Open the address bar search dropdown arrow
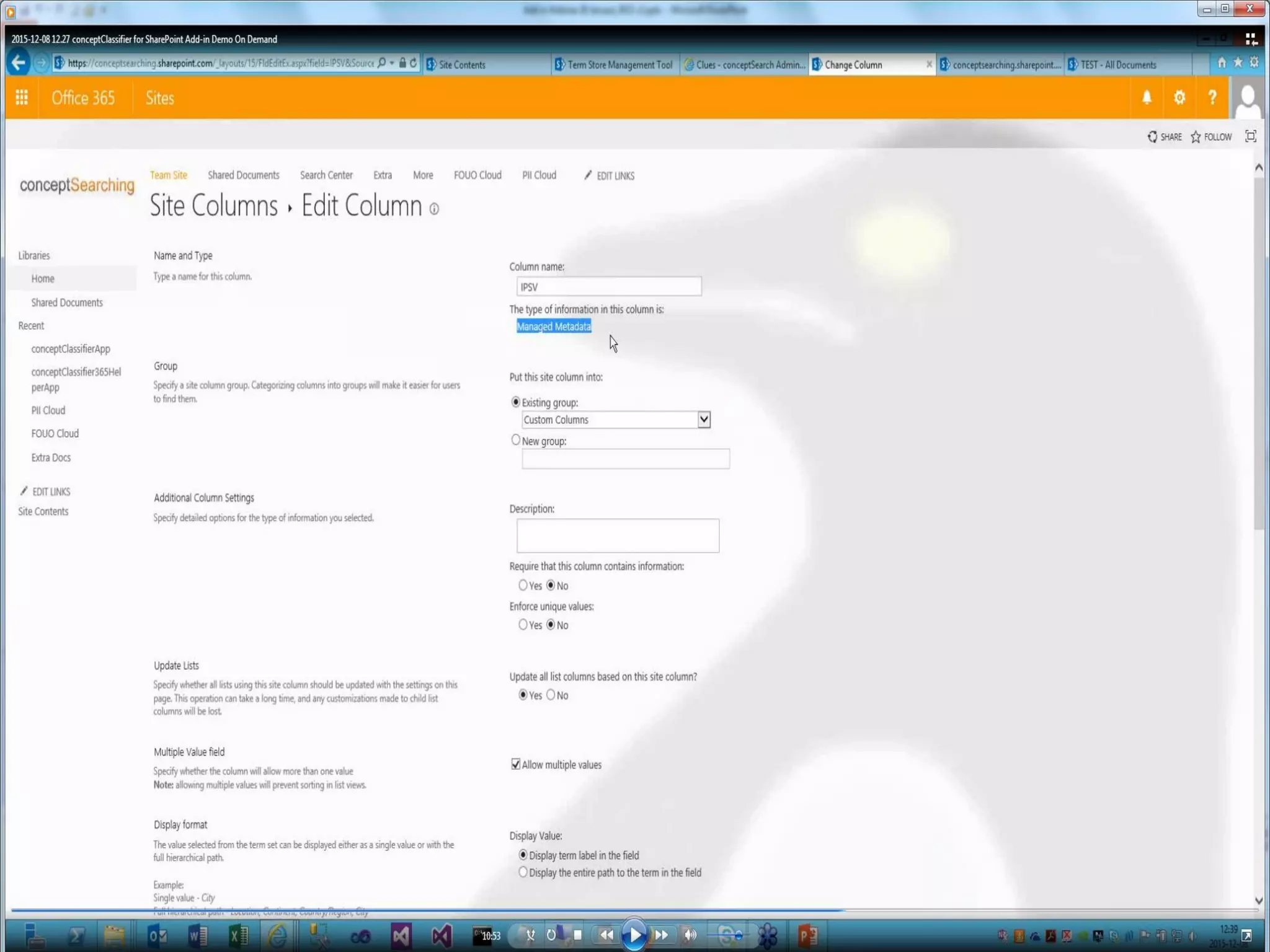The image size is (1270, 952). [x=392, y=63]
